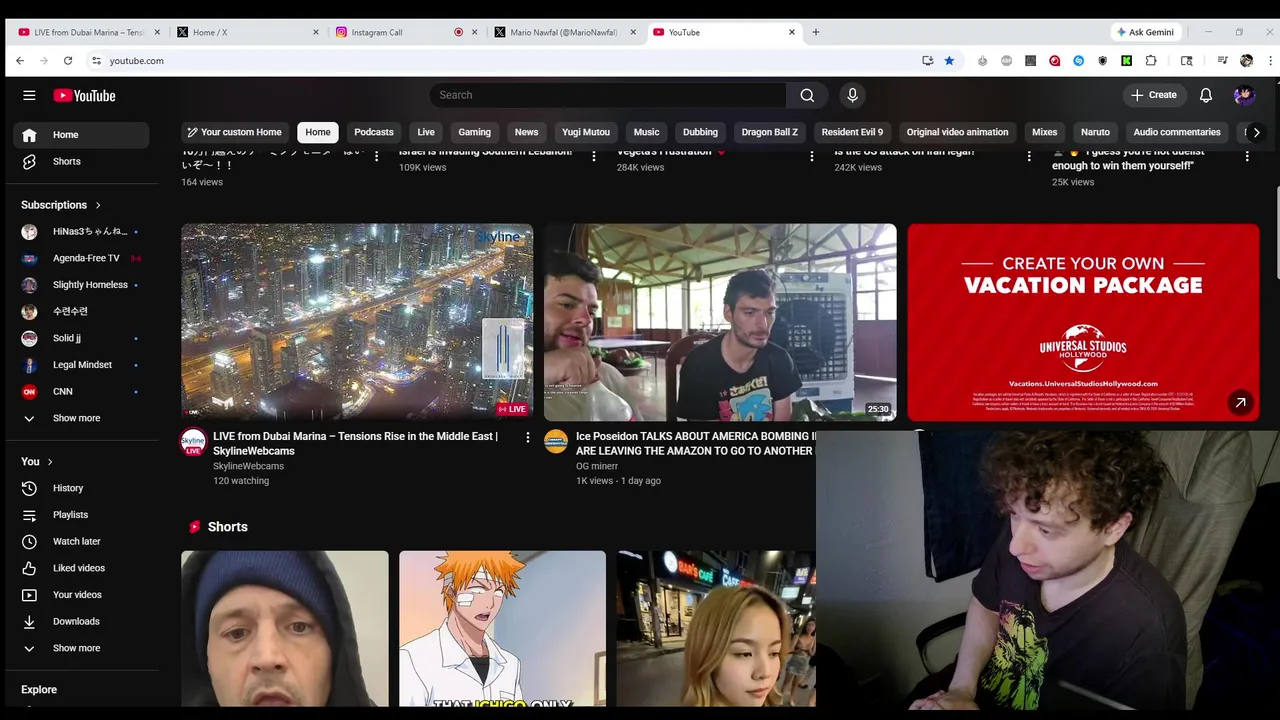Expand the You section chevron
Viewport: 1280px width, 720px height.
50,462
